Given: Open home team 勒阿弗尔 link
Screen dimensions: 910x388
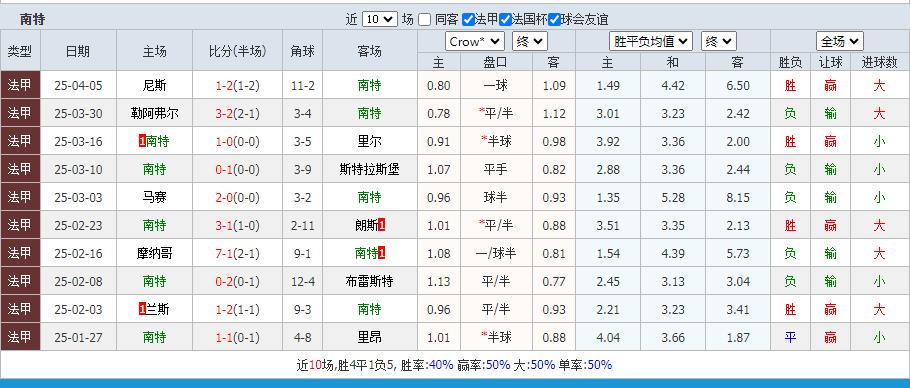Looking at the screenshot, I should point(154,114).
